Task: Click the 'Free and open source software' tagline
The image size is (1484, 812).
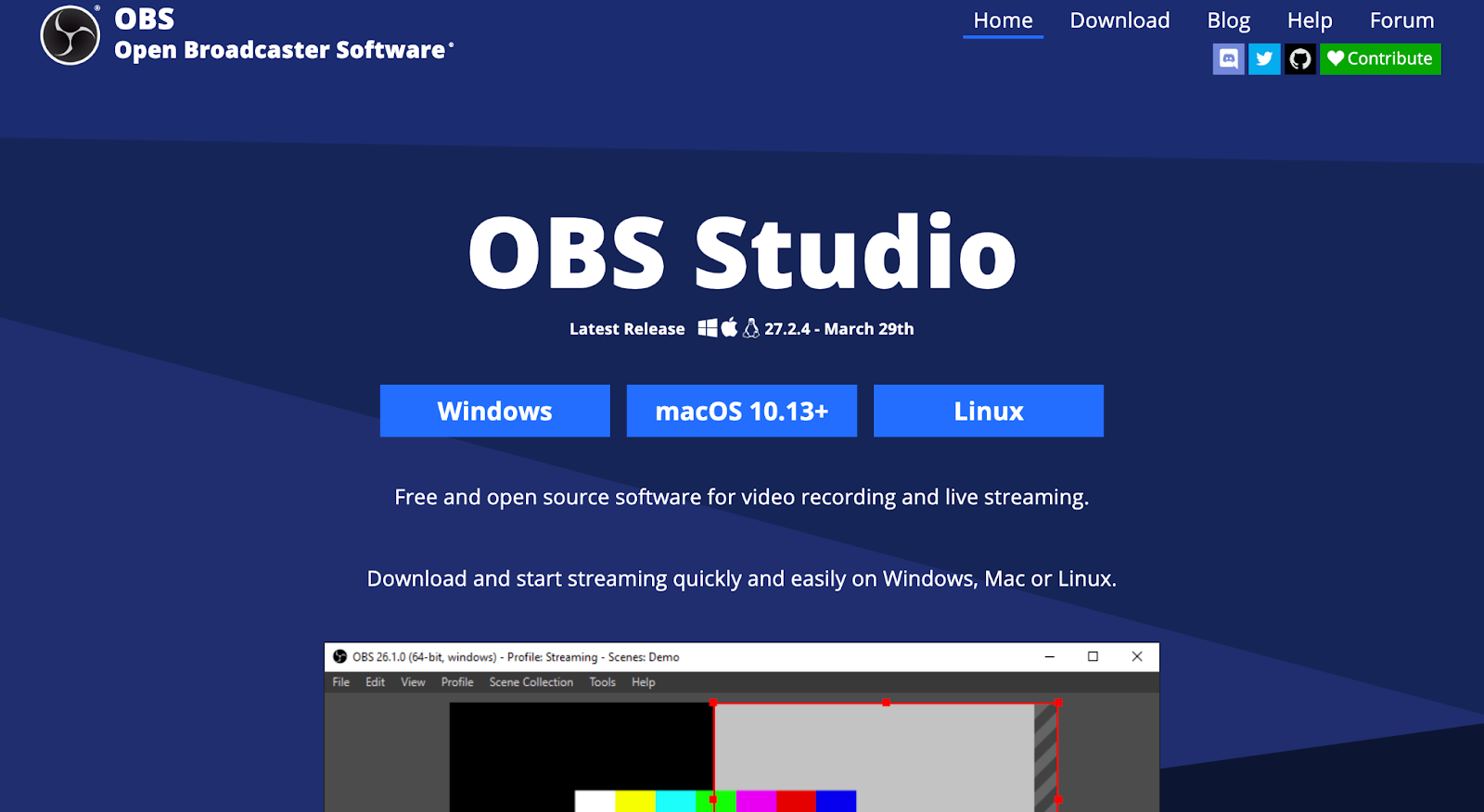Action: coord(742,497)
